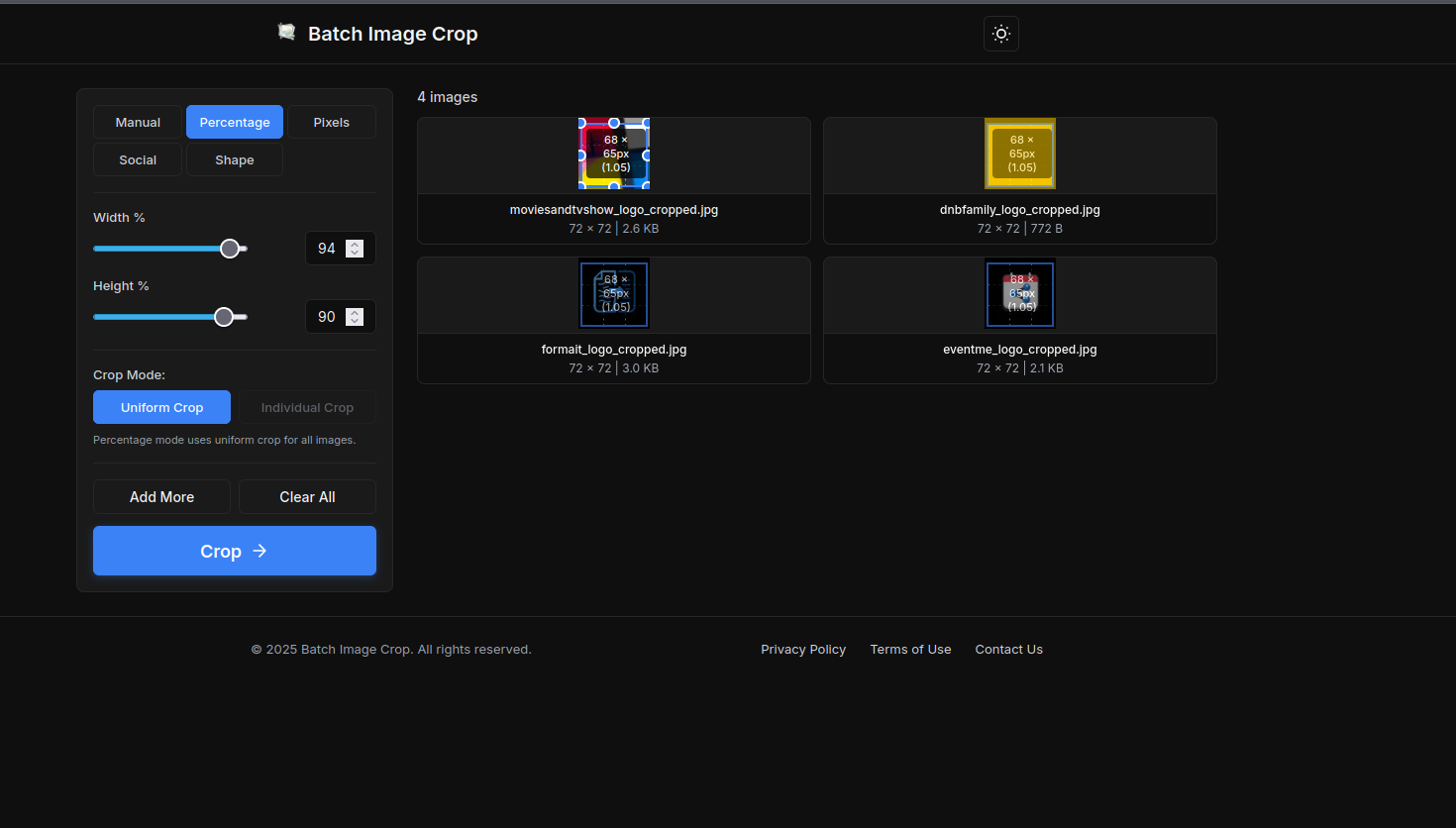Open the Social crop tab
Image resolution: width=1456 pixels, height=828 pixels.
click(x=138, y=159)
